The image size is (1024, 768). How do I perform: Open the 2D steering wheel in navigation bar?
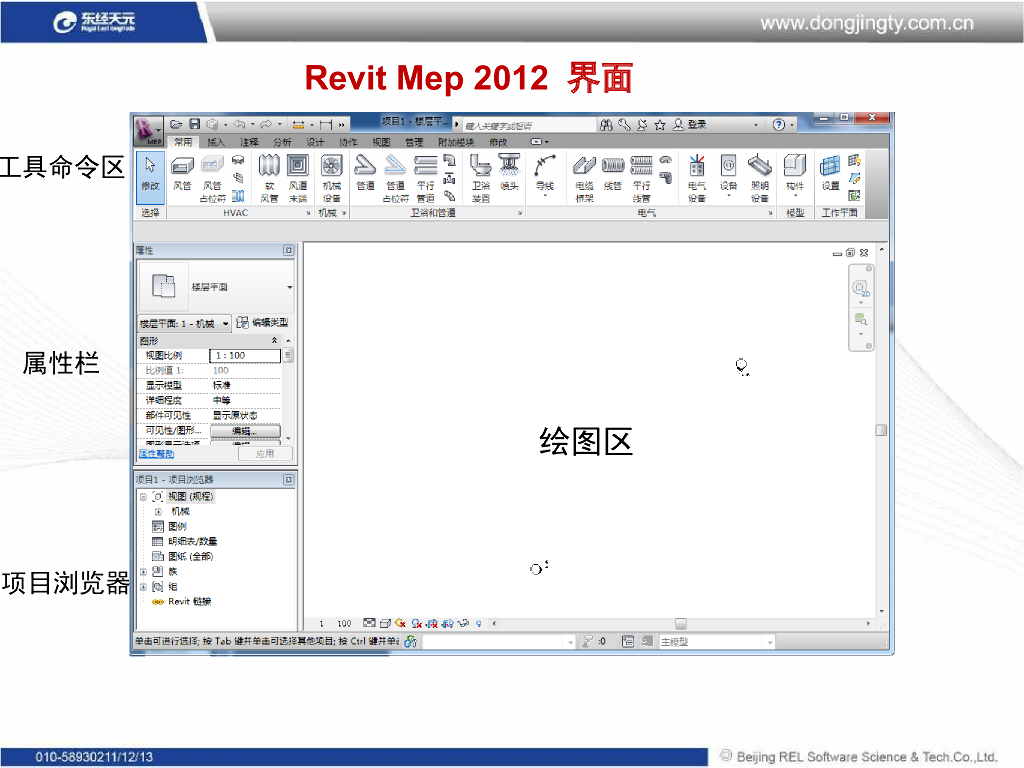point(860,289)
